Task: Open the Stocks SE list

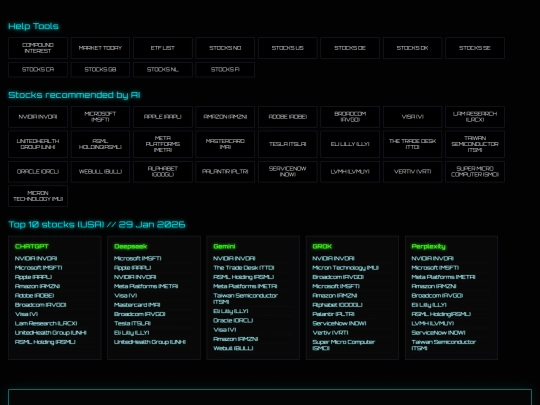Action: coord(475,48)
